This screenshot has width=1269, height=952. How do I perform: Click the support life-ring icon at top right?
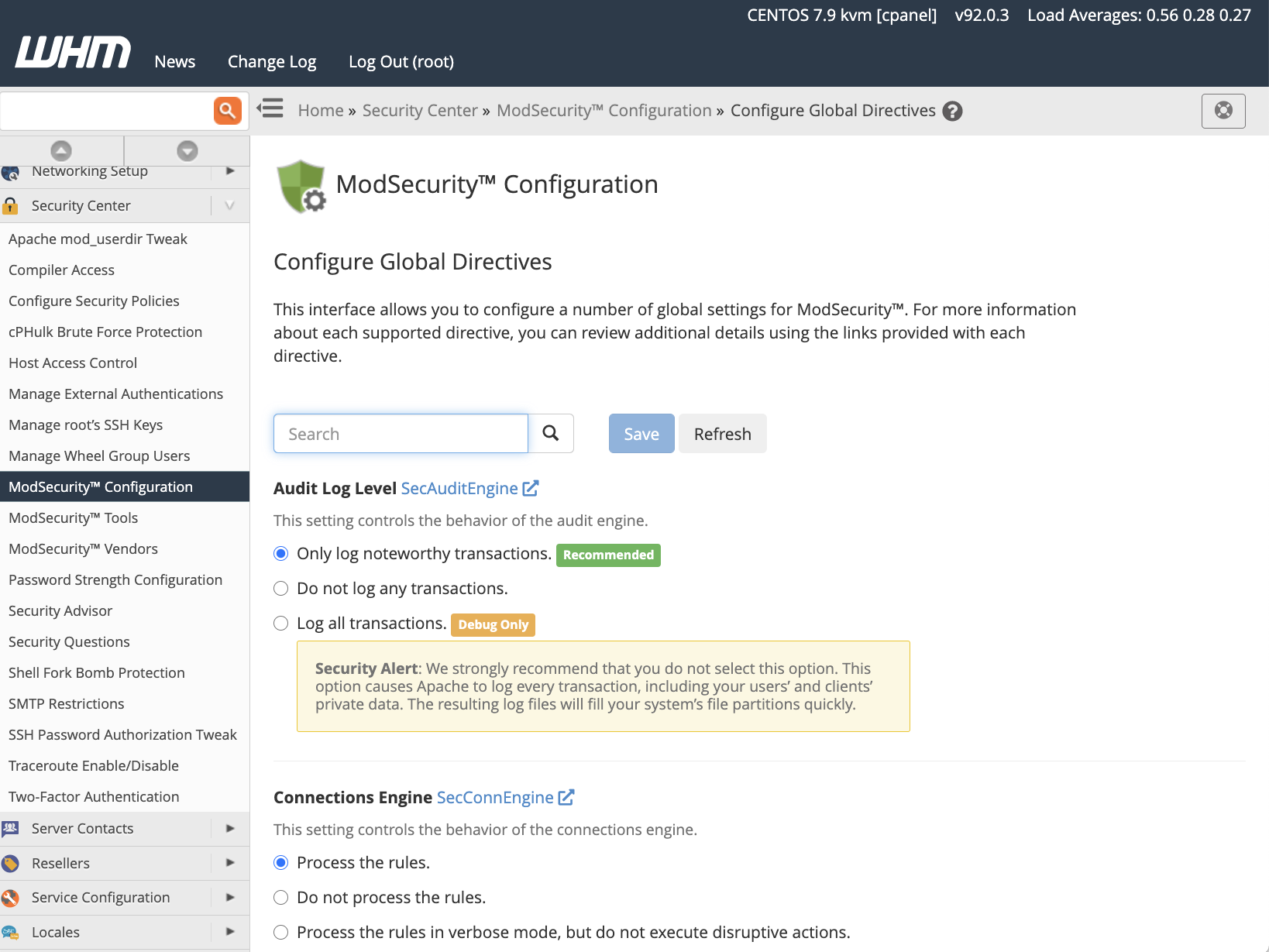[1223, 111]
